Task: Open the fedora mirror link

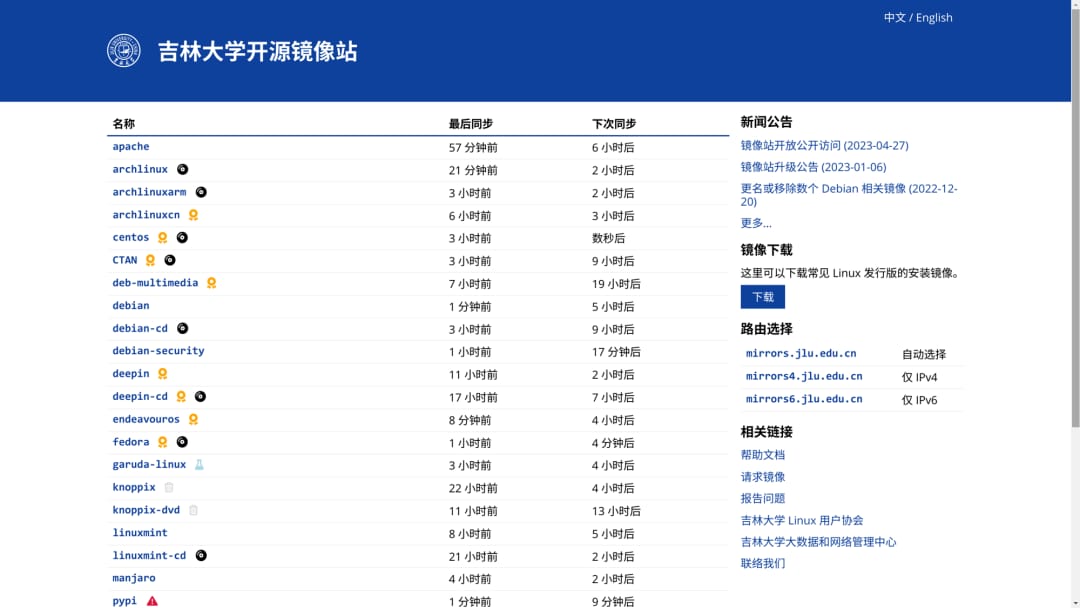Action: tap(131, 442)
